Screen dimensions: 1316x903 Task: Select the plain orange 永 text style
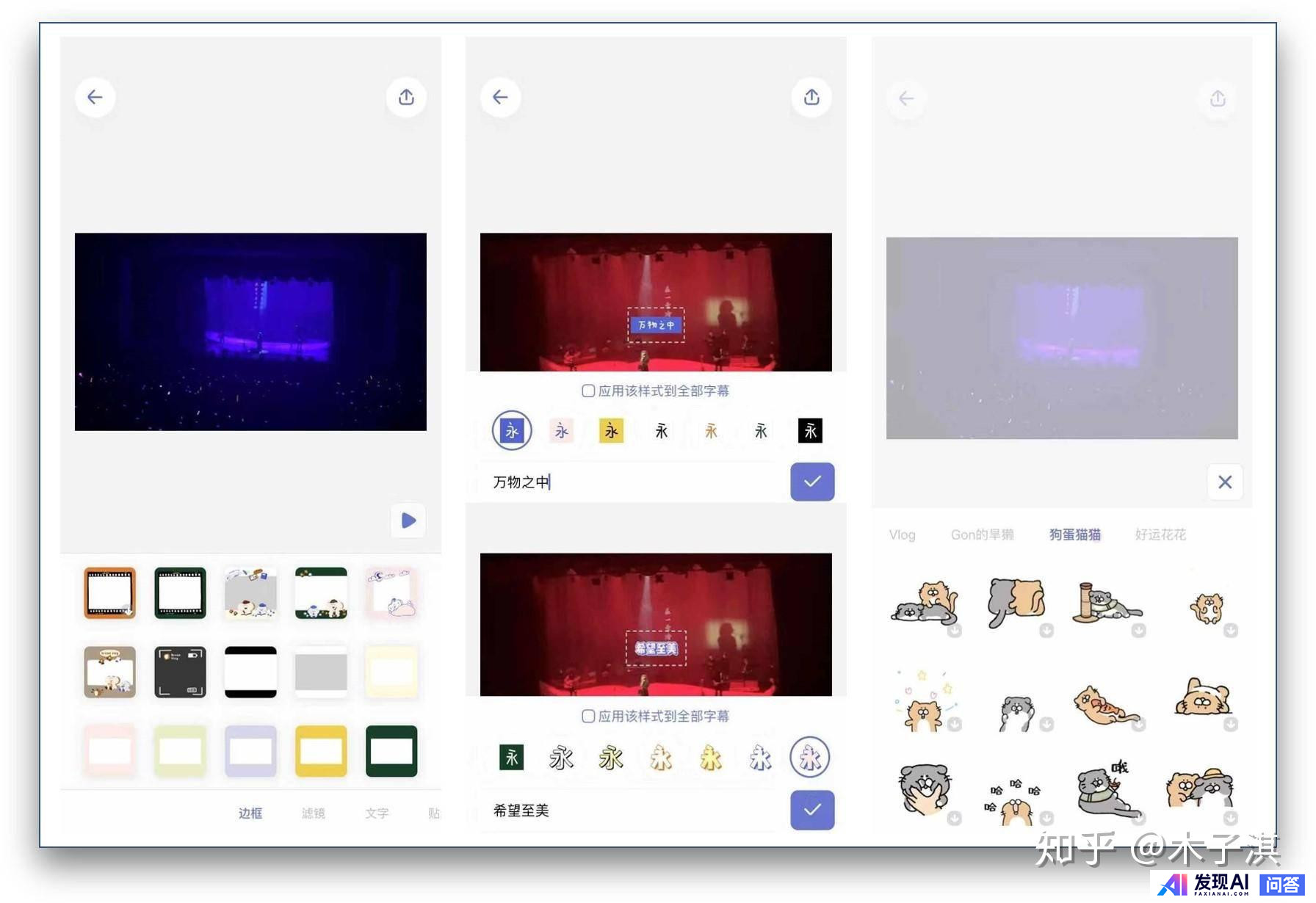click(x=711, y=431)
